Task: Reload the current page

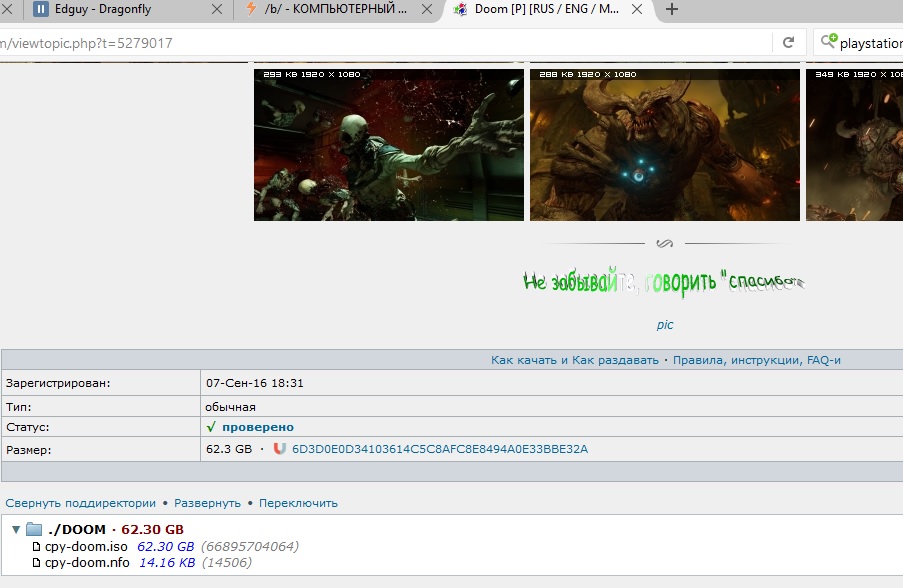Action: (788, 43)
